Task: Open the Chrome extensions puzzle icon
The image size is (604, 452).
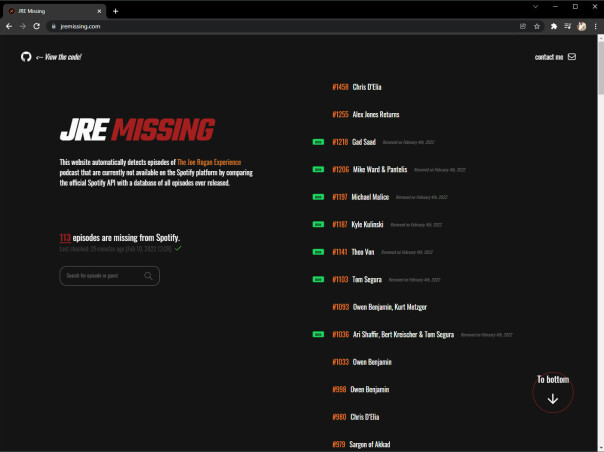Action: coord(554,26)
